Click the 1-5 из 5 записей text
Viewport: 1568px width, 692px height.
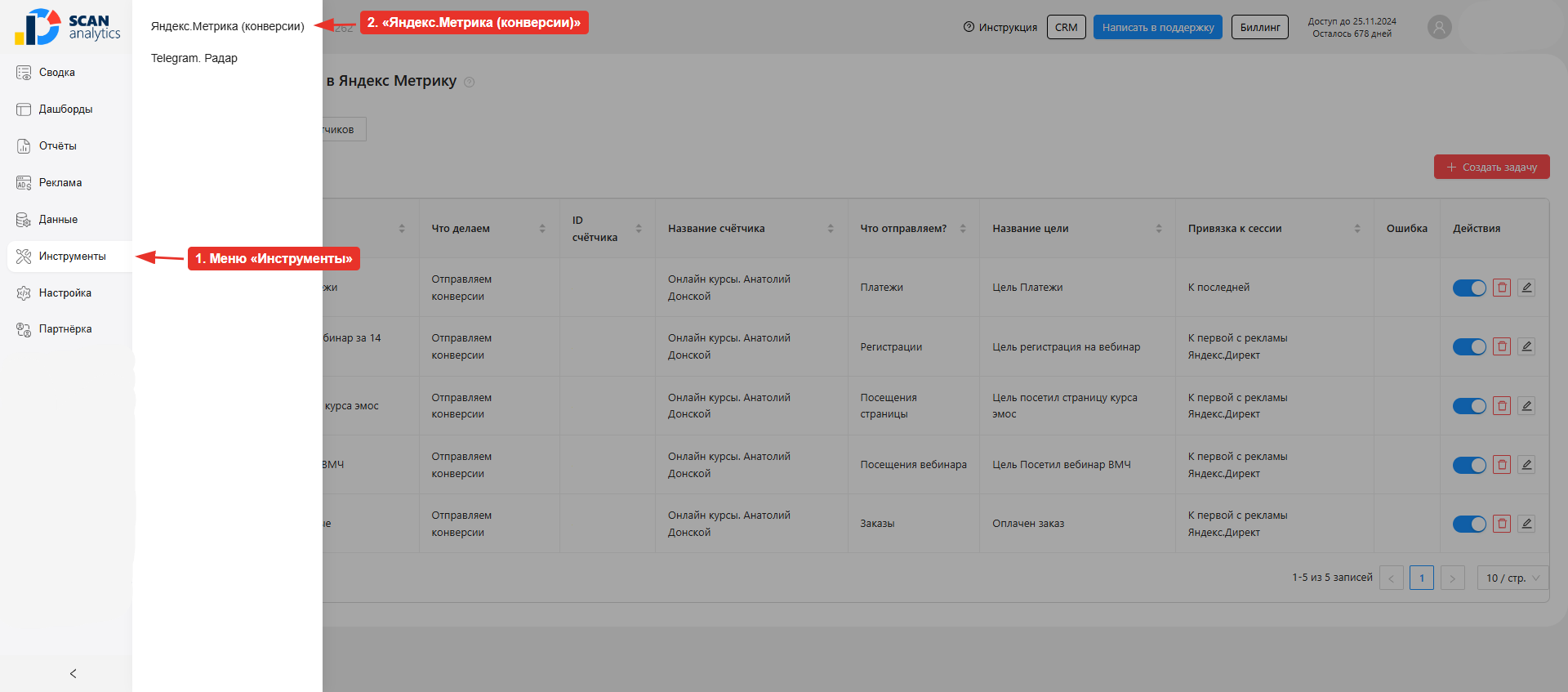click(1332, 578)
